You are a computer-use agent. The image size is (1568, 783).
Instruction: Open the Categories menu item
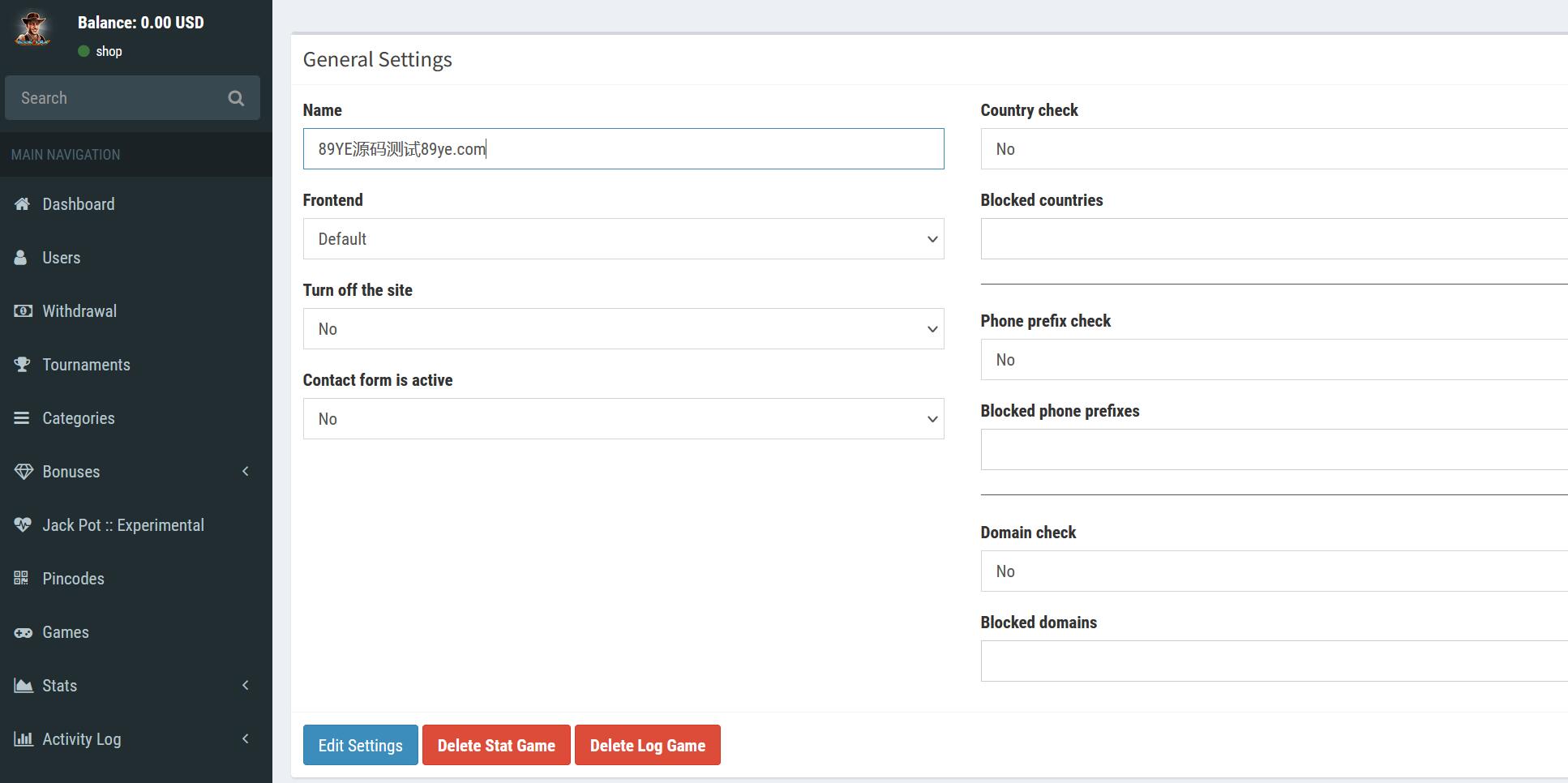(78, 418)
